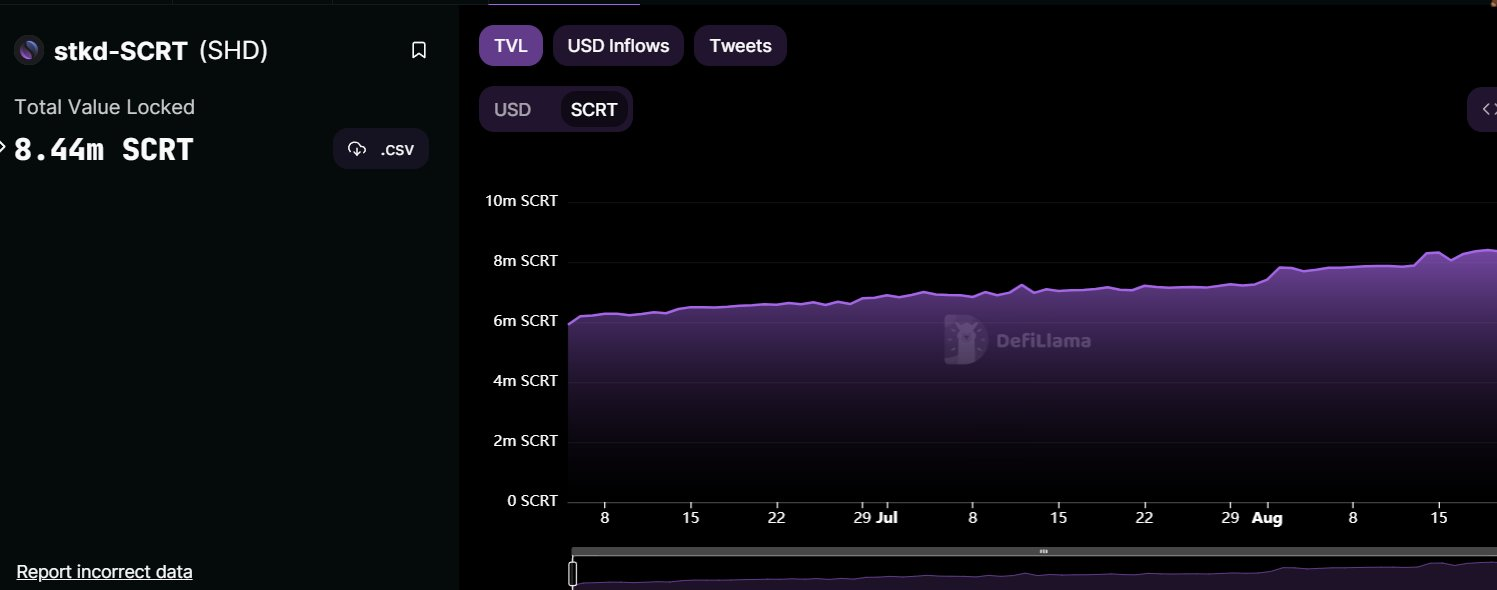Switch chart denomination to USD

coord(513,110)
